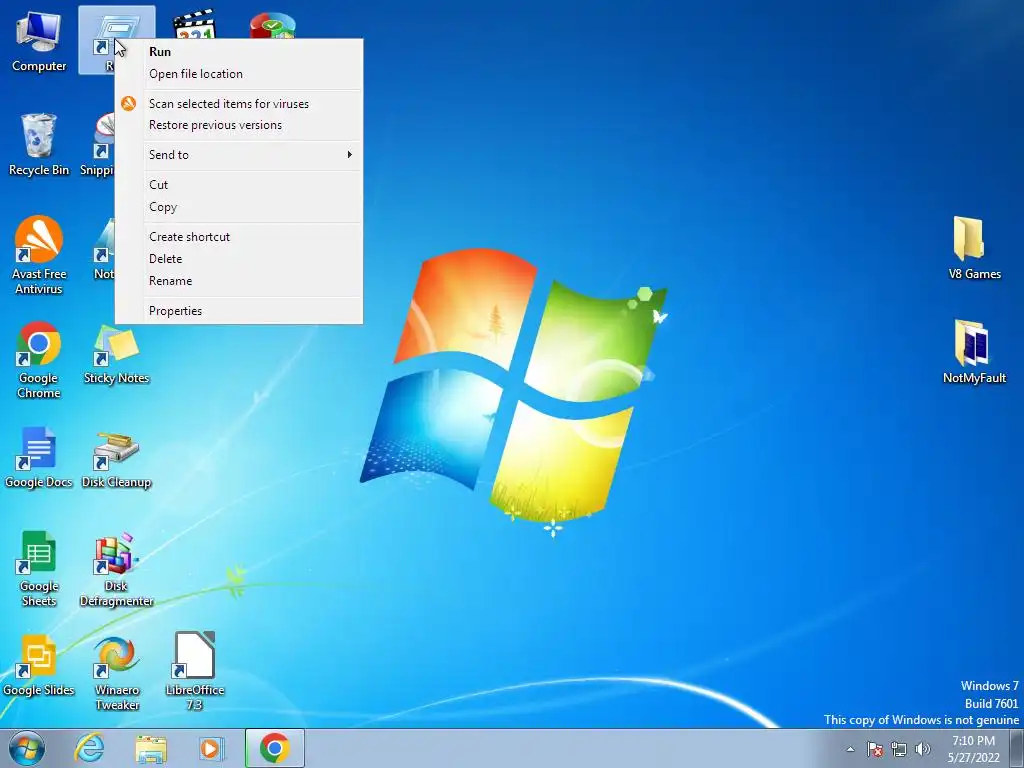Choose Cut in the context menu
Viewport: 1024px width, 768px height.
pyautogui.click(x=239, y=185)
